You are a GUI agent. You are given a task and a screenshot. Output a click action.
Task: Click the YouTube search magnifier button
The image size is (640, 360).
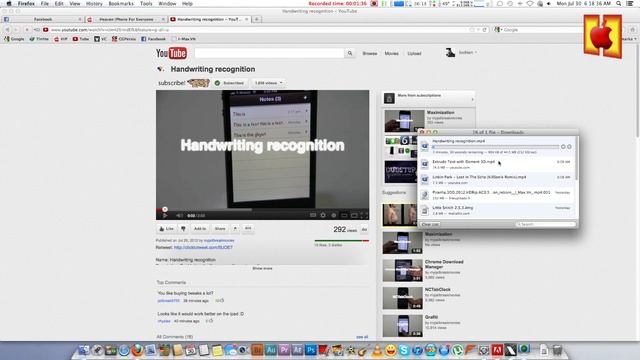(350, 53)
